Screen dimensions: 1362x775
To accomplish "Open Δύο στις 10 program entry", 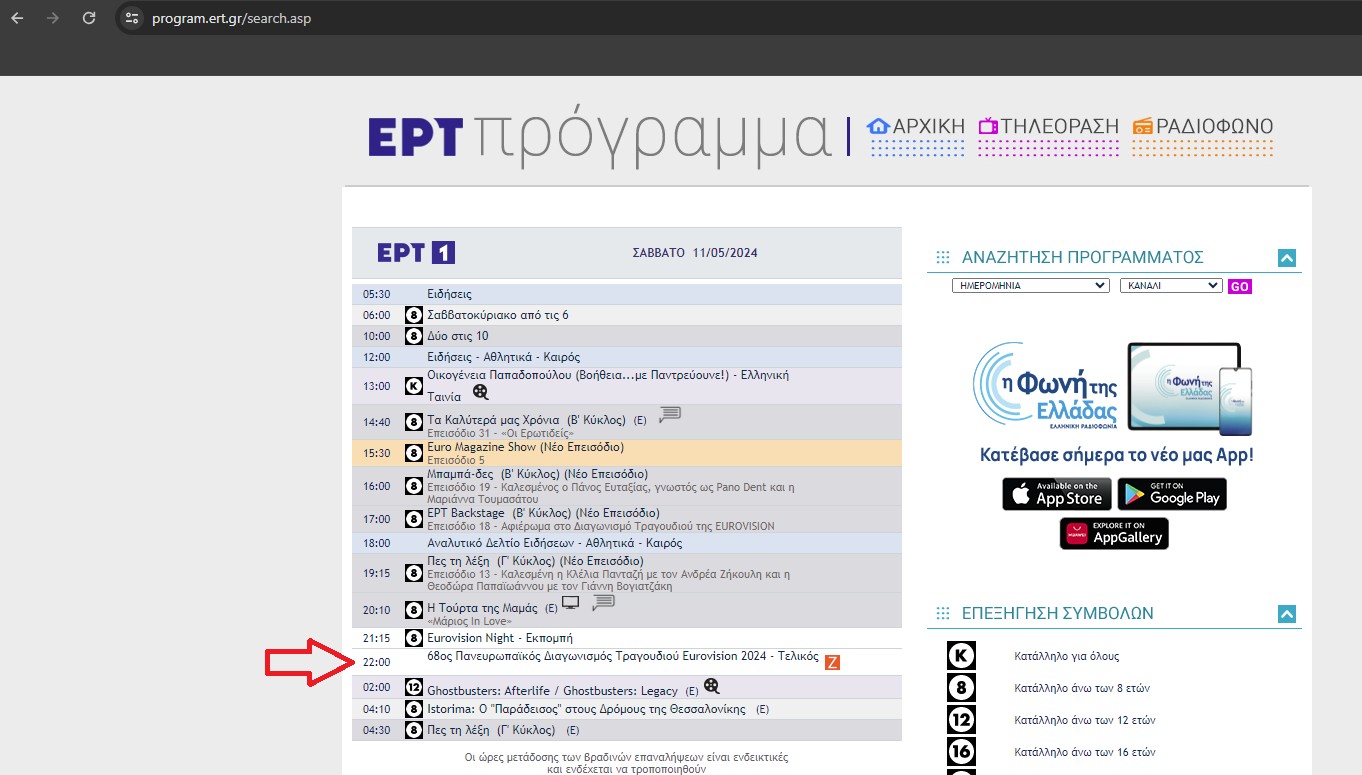I will click(458, 336).
